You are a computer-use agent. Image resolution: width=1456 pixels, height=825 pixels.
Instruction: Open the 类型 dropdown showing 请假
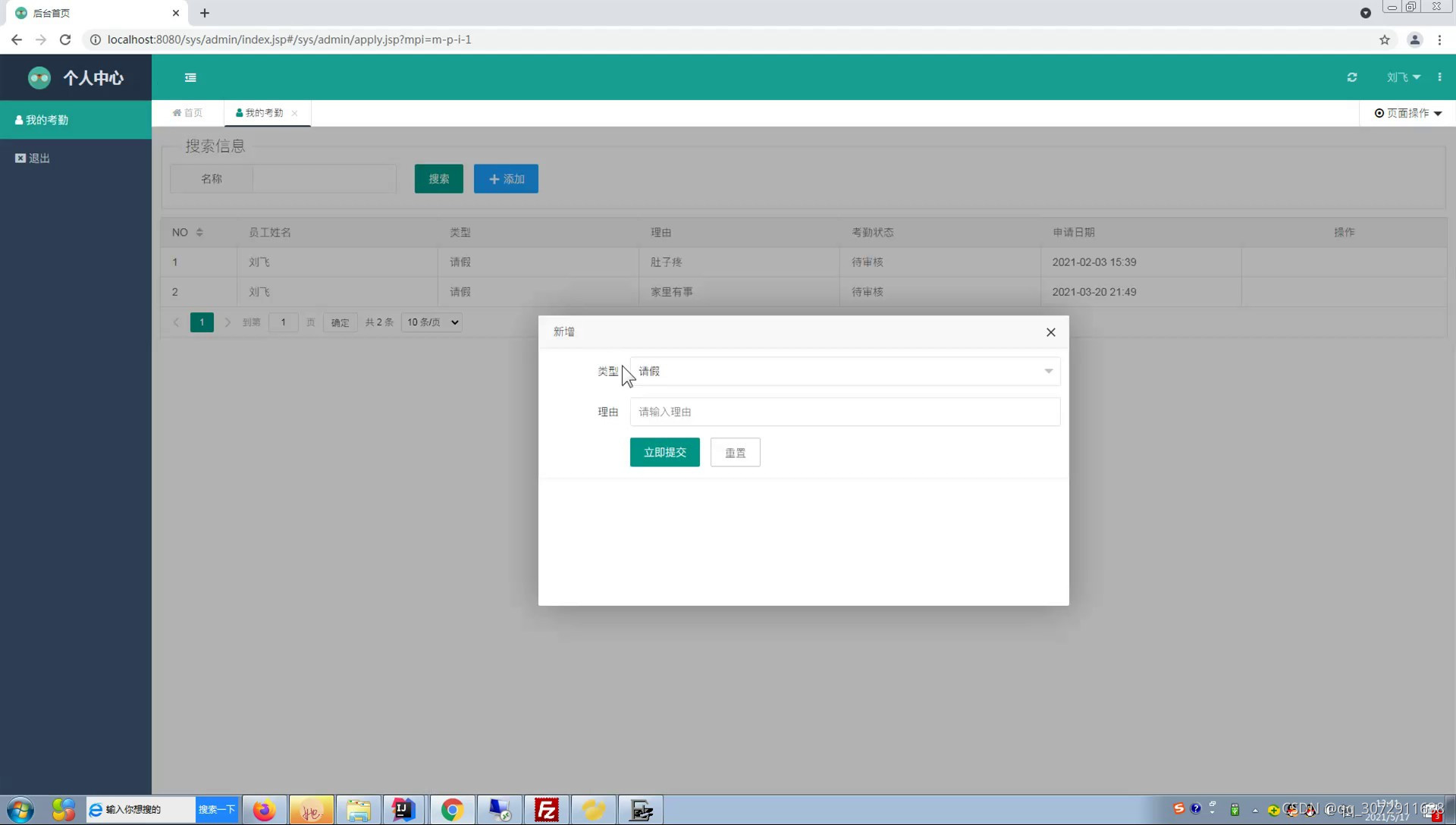coord(845,371)
